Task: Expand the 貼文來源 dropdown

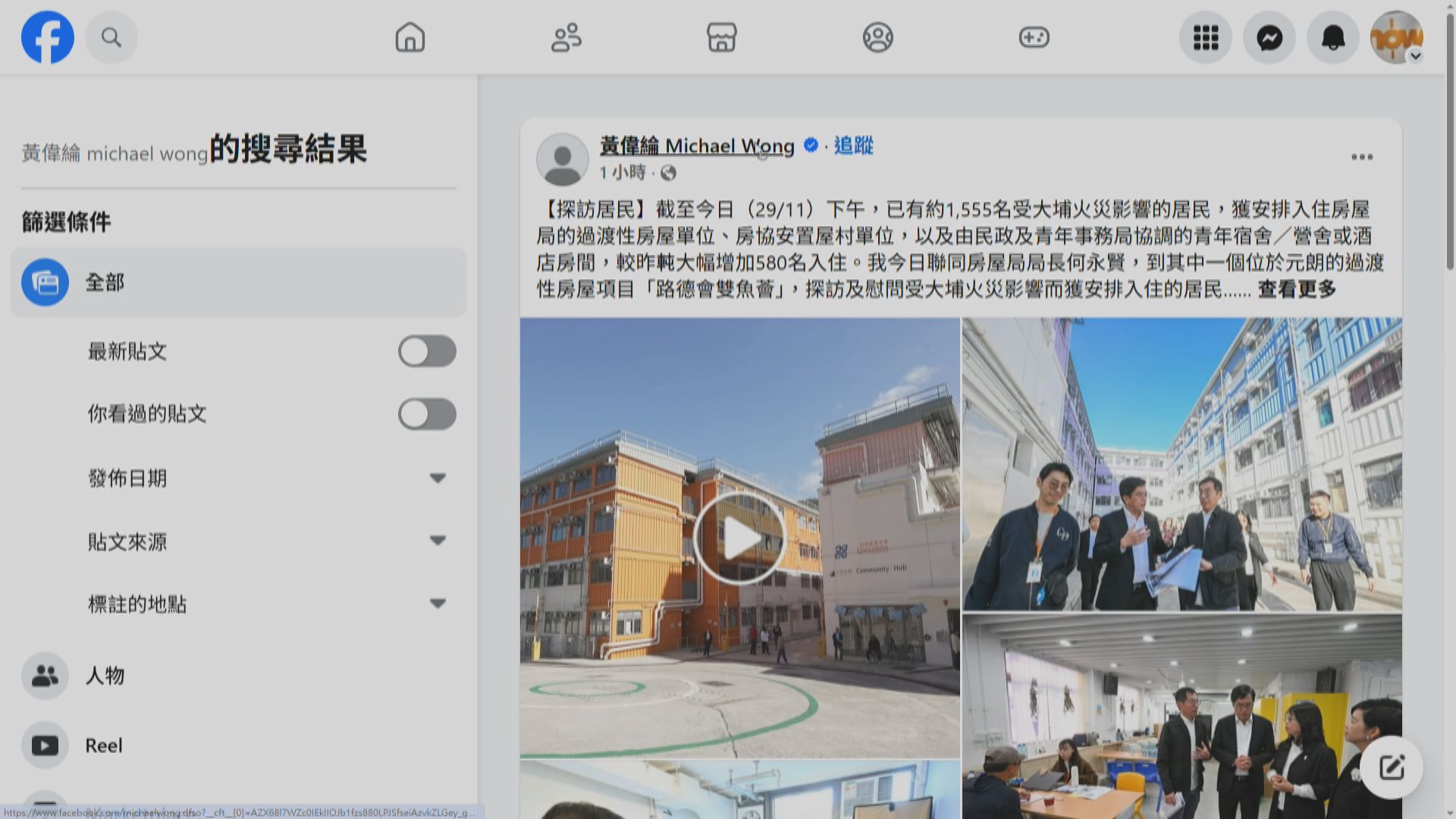Action: [x=437, y=541]
